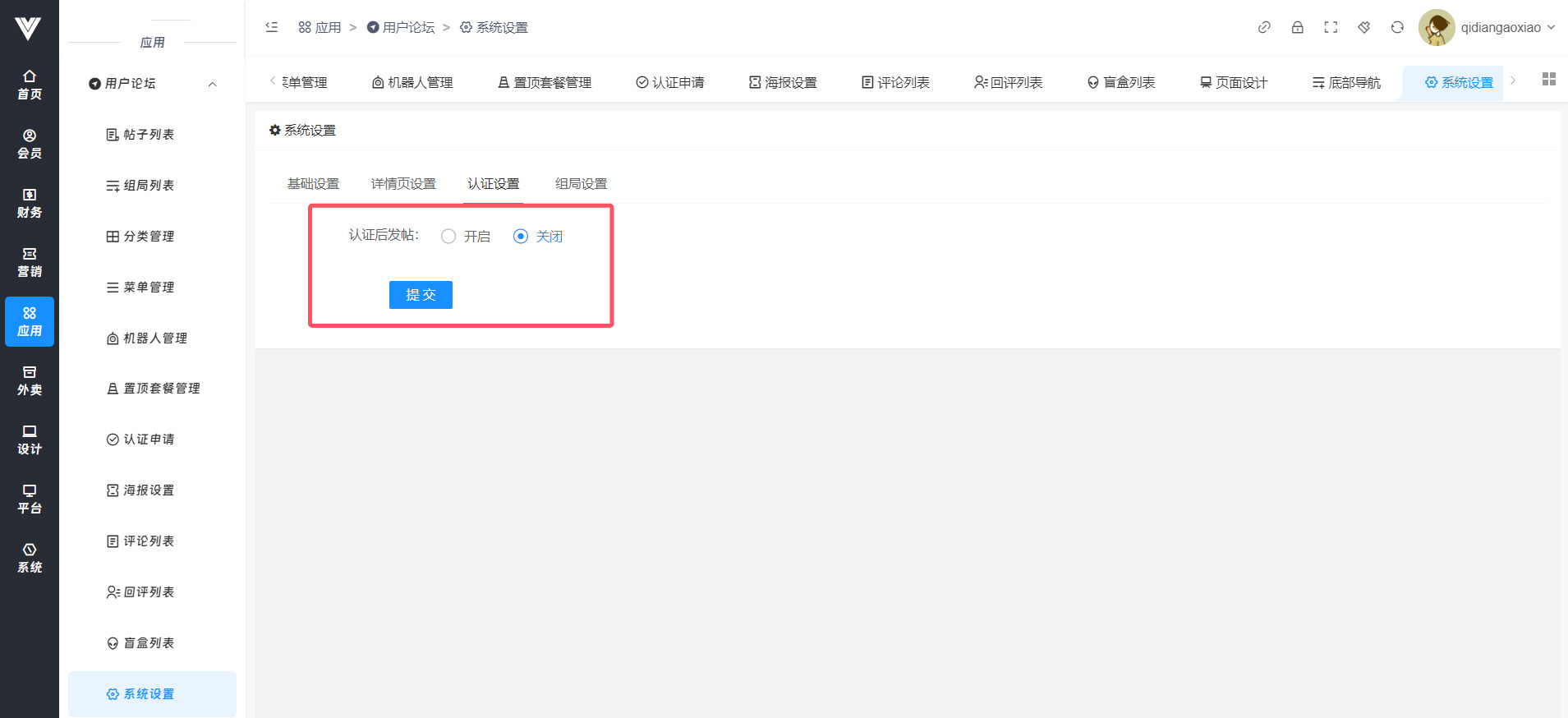Open the qidiangaoxiao user dropdown
This screenshot has width=1568, height=718.
[x=1507, y=27]
